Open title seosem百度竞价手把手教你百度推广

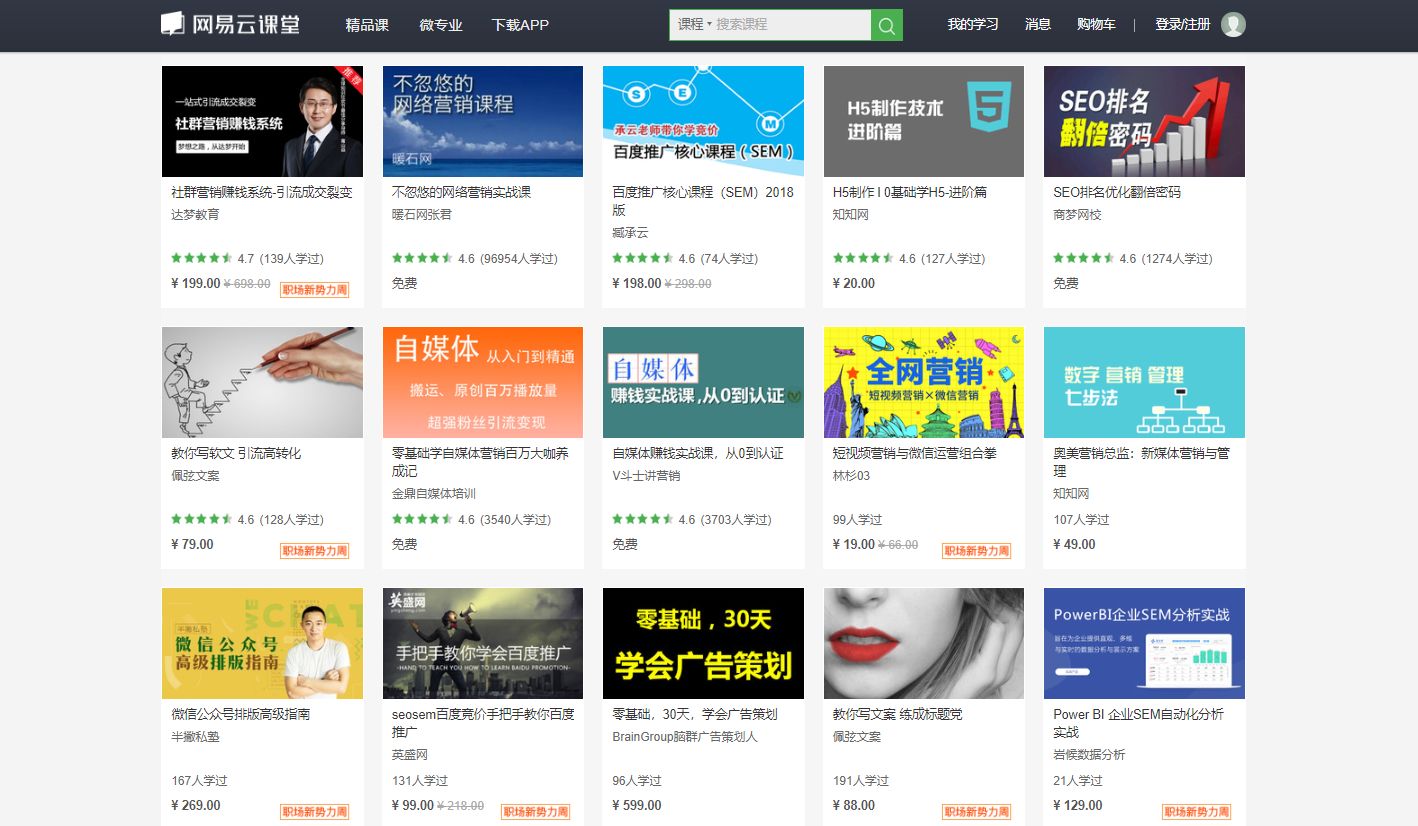tap(483, 723)
